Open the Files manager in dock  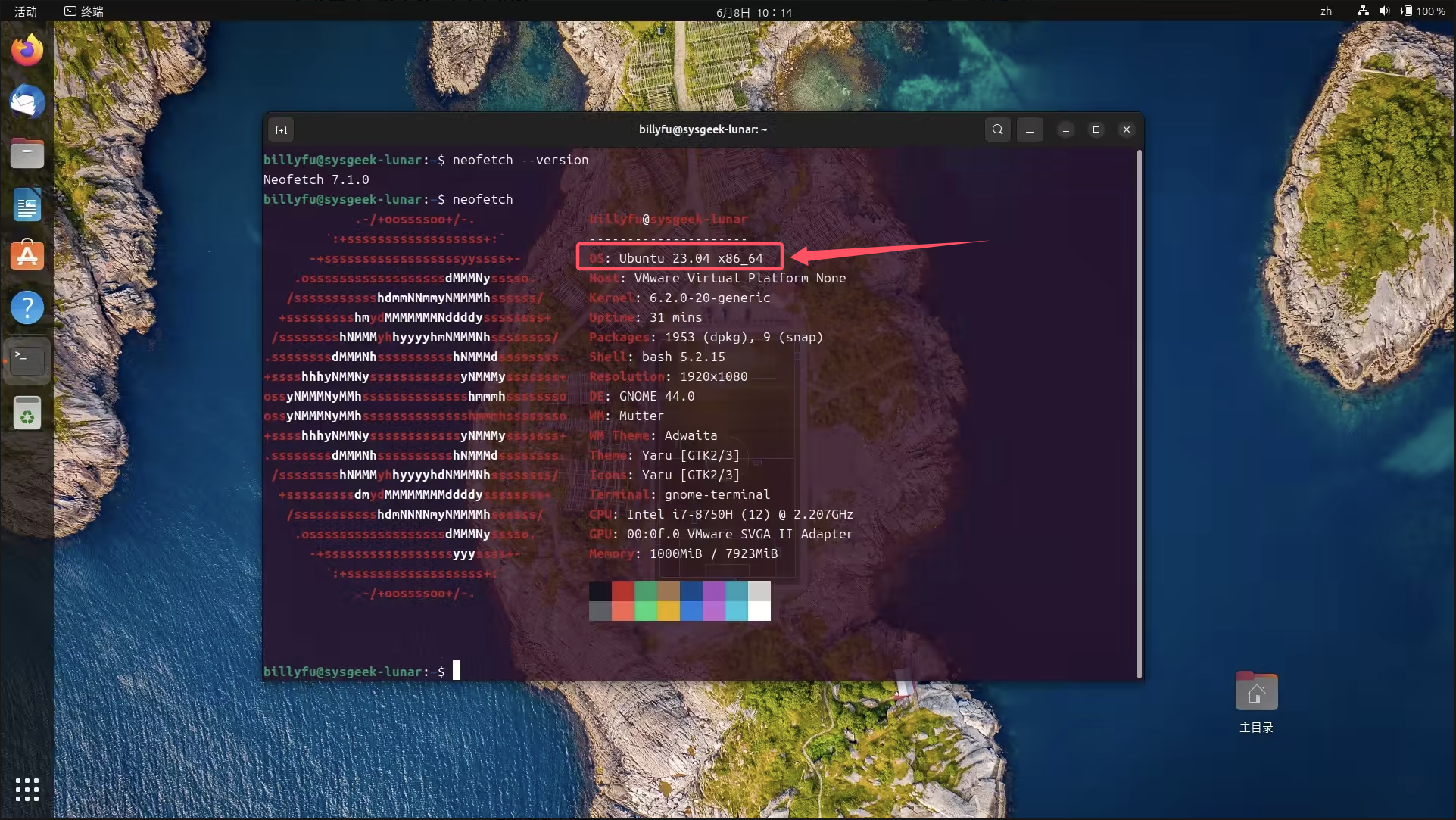point(27,153)
